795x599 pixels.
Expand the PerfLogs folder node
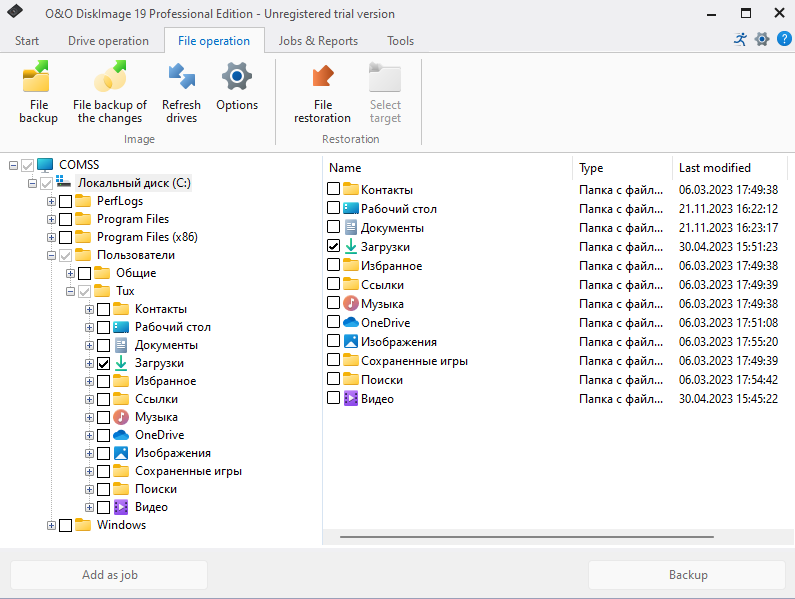click(x=51, y=201)
